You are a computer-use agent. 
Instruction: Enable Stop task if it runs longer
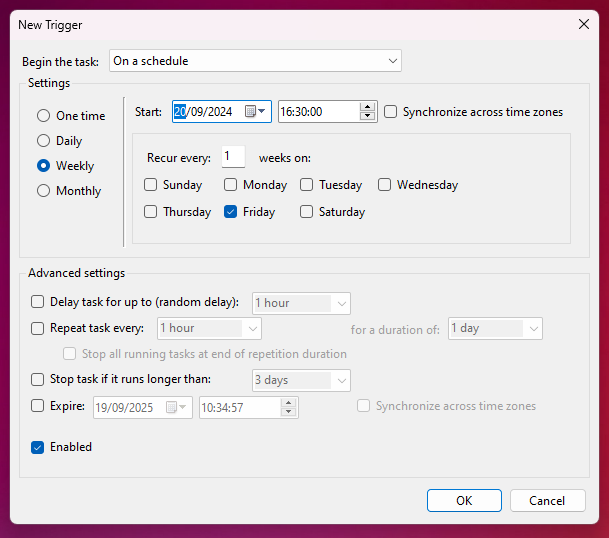point(38,380)
